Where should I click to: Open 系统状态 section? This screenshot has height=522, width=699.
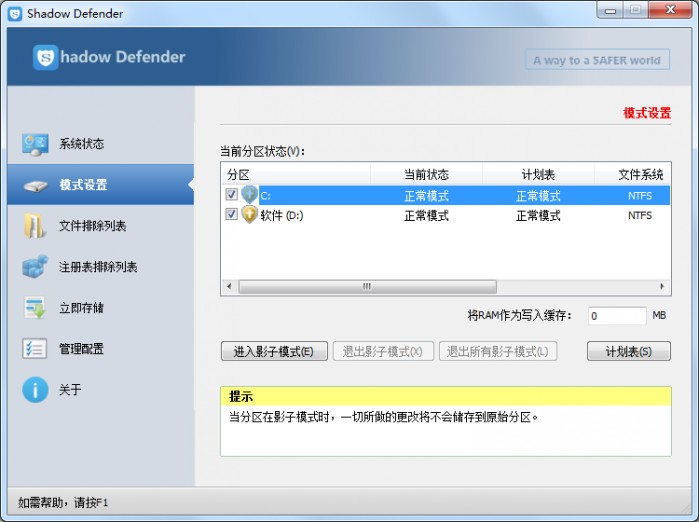tap(100, 144)
